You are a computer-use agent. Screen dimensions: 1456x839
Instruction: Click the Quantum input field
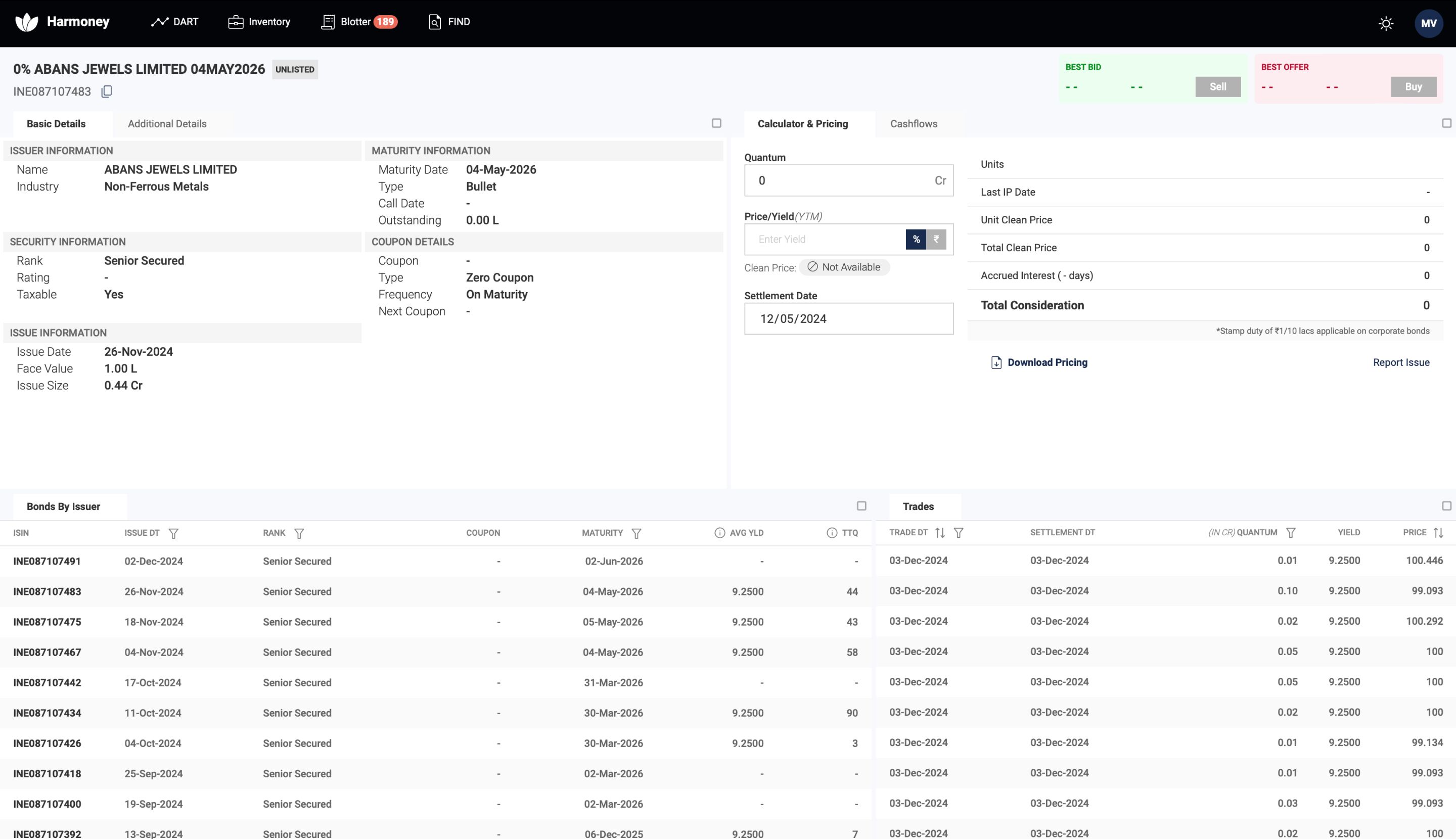pos(848,180)
